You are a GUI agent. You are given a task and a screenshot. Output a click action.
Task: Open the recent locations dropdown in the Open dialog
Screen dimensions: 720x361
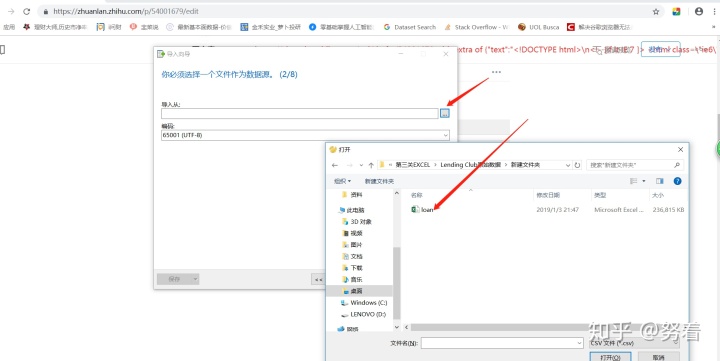point(361,165)
